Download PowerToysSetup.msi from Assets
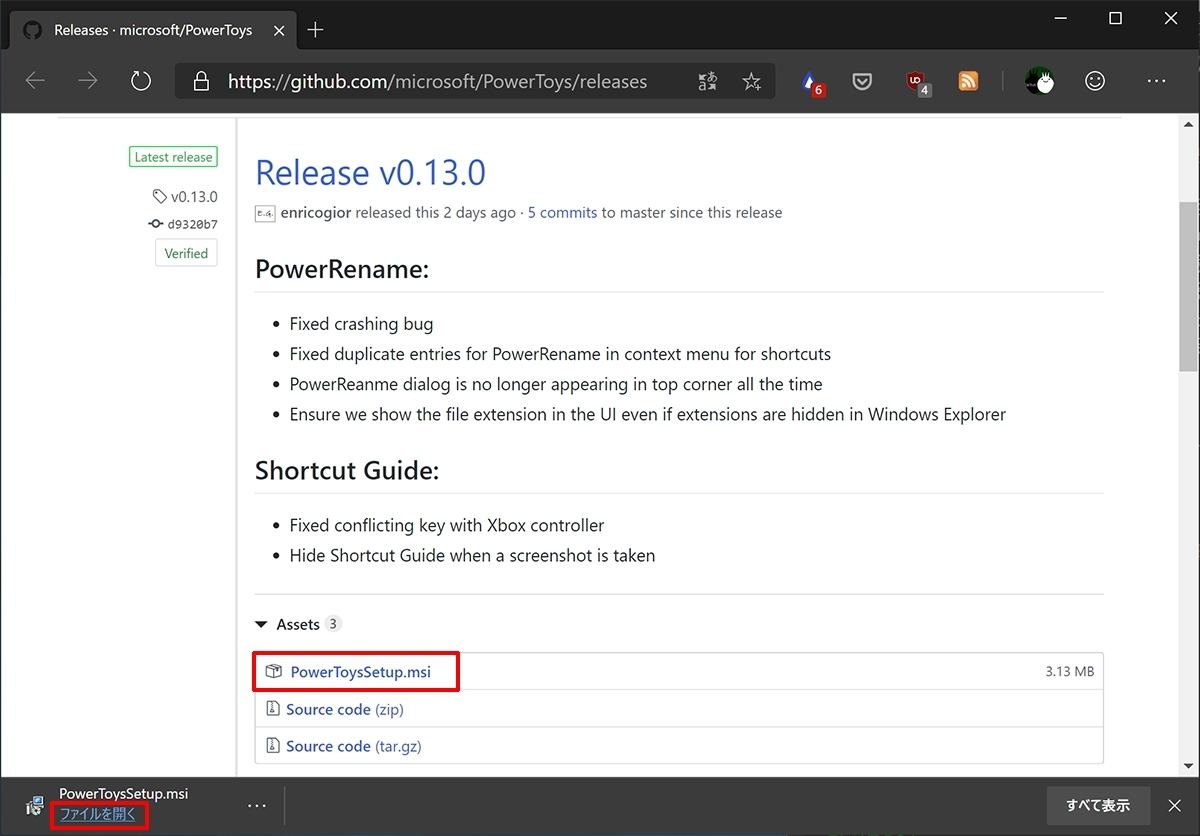 (x=361, y=672)
